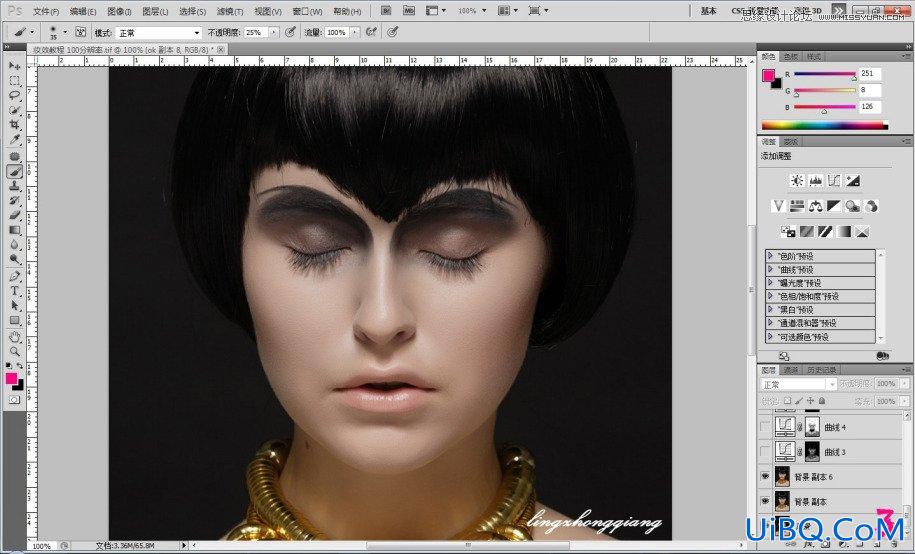Viewport: 915px width, 554px height.
Task: Select the Spot Healing Brush tool
Action: [x=15, y=156]
